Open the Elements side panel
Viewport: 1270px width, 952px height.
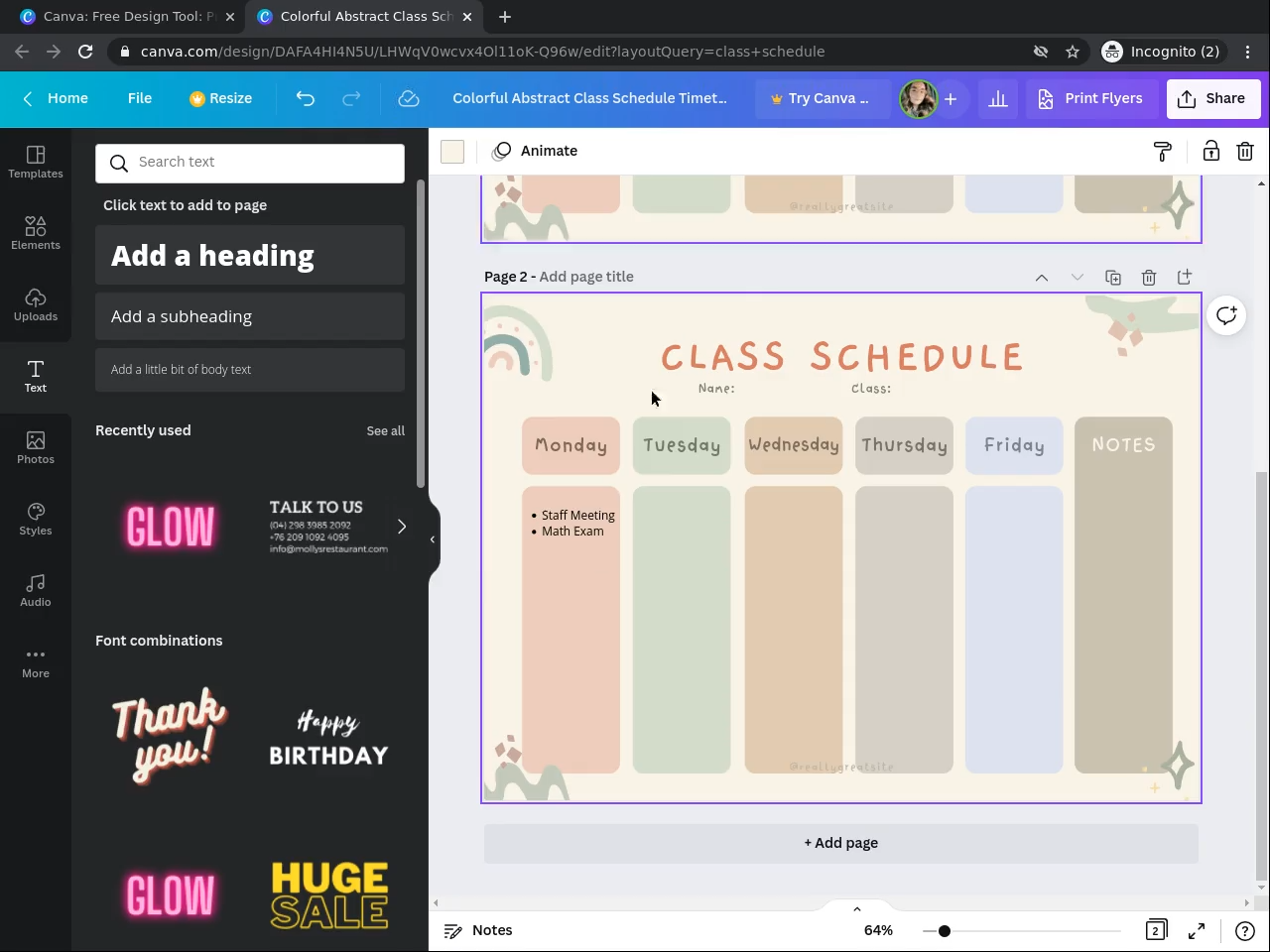(x=36, y=234)
